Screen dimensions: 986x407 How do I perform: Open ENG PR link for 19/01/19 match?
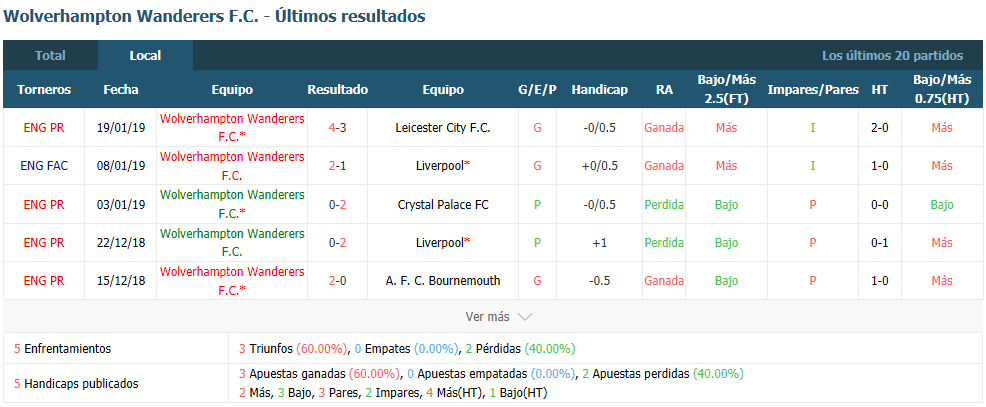coord(44,128)
